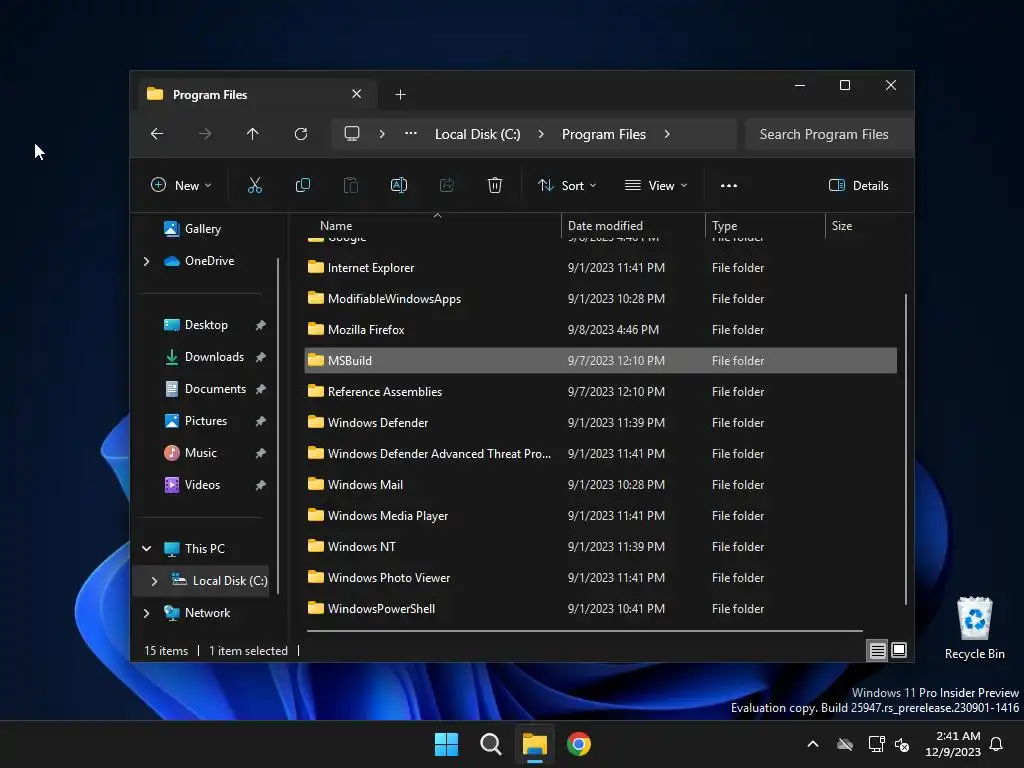Click the horizontal scrollbar under file list

[584, 631]
